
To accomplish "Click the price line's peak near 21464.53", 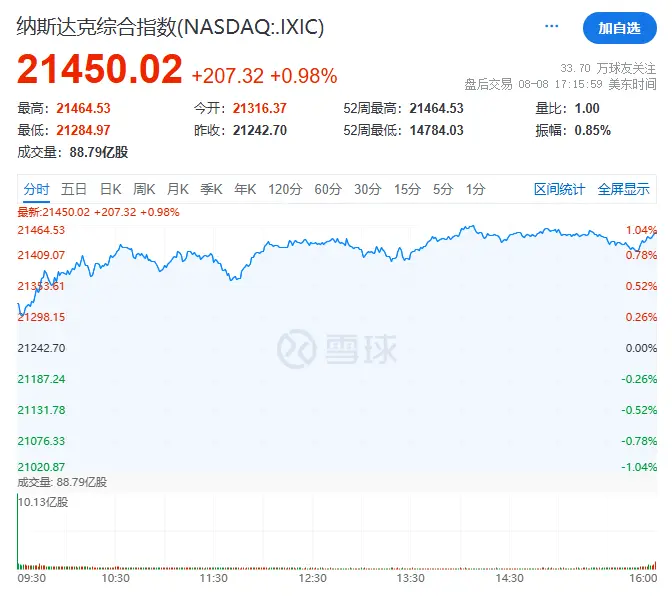I will [472, 226].
